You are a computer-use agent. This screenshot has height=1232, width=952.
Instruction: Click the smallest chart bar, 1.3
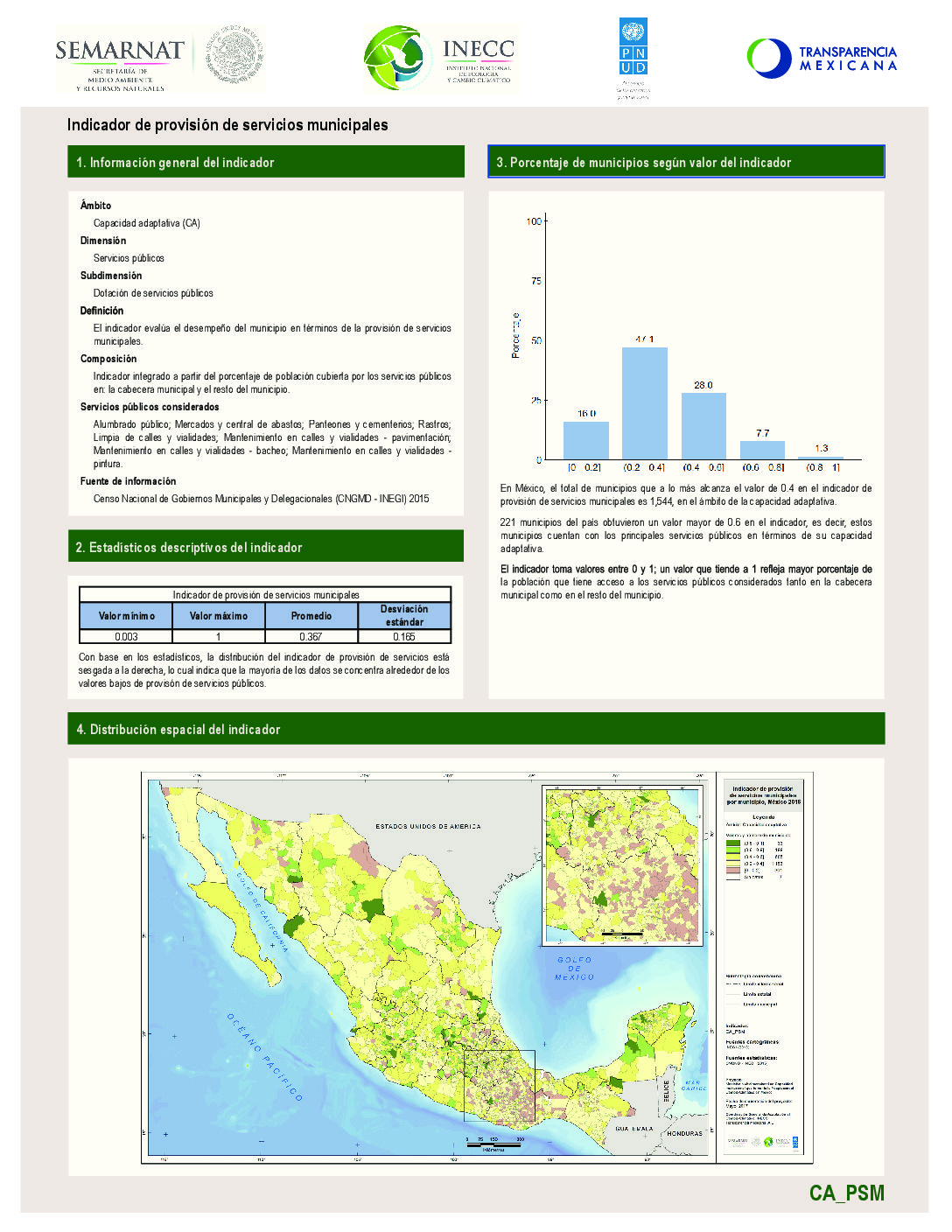pyautogui.click(x=822, y=458)
